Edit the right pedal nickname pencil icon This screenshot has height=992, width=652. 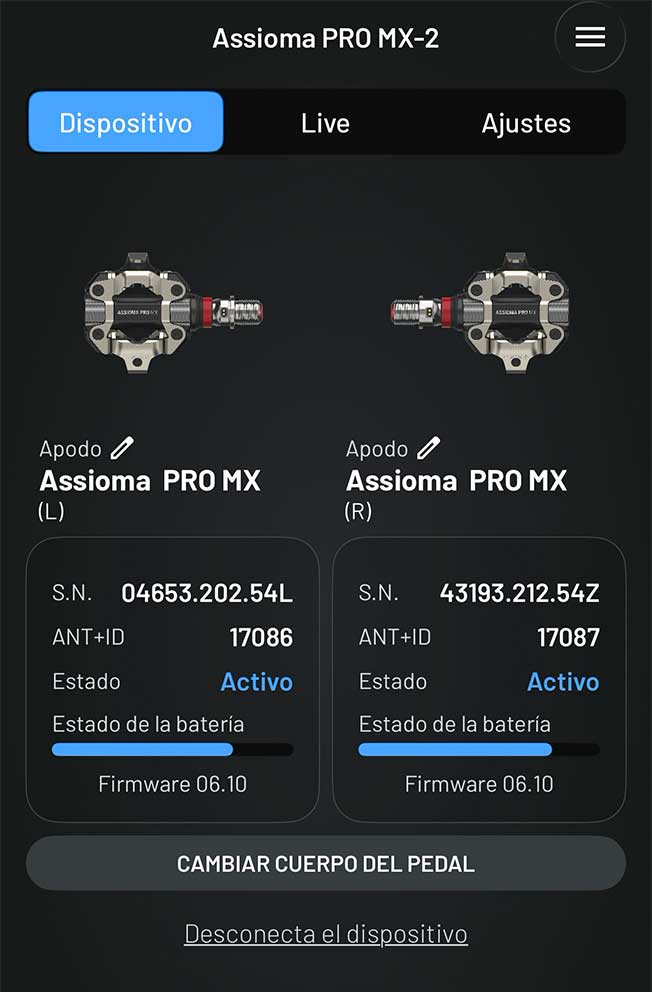tap(428, 447)
